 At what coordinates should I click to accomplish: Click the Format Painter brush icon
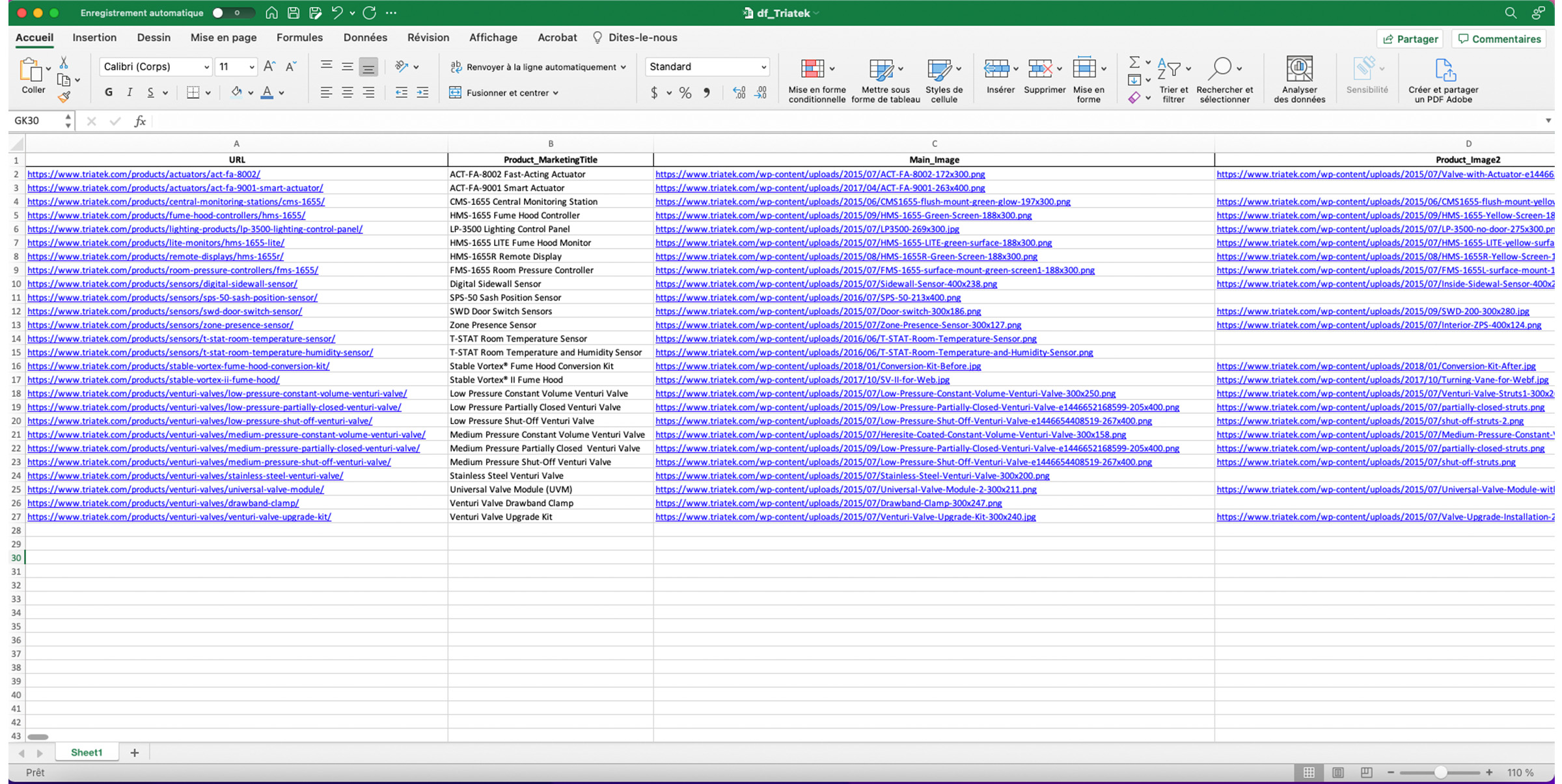pyautogui.click(x=64, y=97)
